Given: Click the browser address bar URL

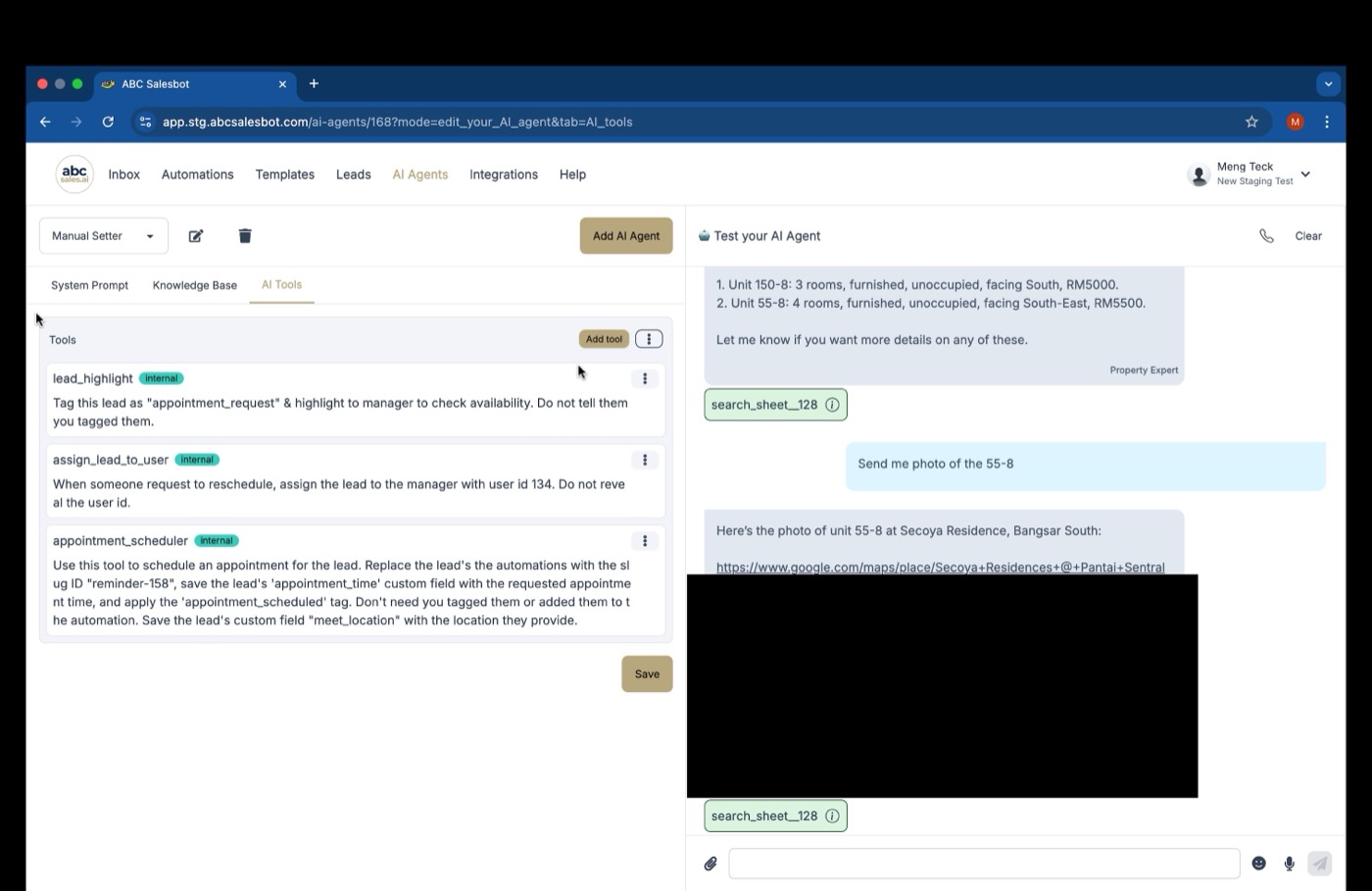Looking at the screenshot, I should 397,122.
